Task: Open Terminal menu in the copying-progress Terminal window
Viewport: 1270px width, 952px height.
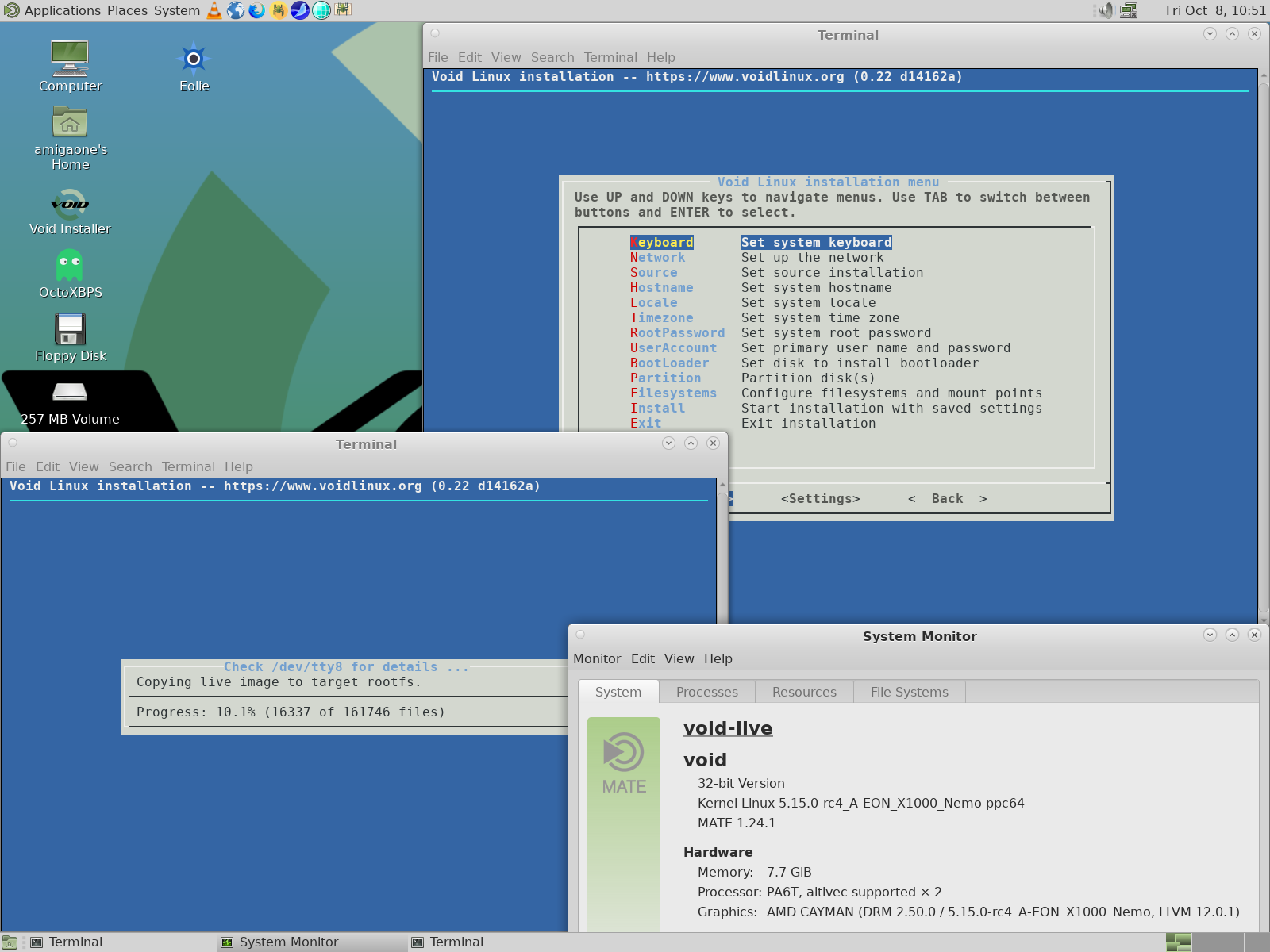Action: 188,466
